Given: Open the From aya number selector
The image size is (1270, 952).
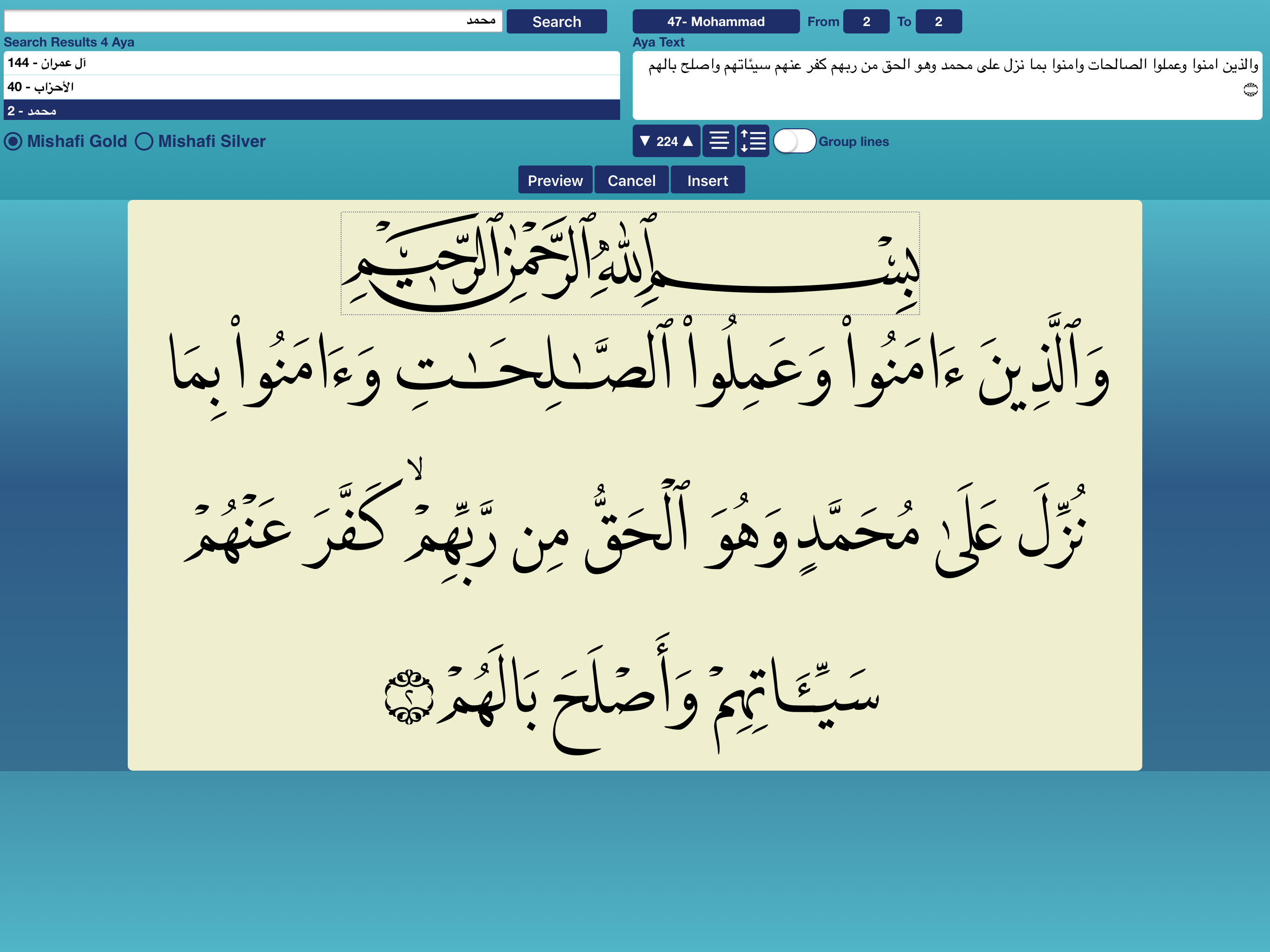Looking at the screenshot, I should pyautogui.click(x=866, y=22).
